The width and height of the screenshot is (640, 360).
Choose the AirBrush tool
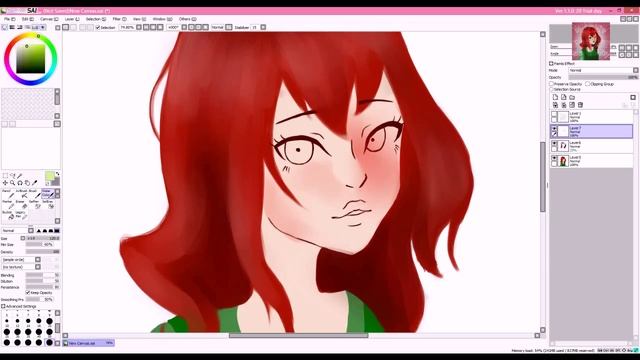(21, 194)
